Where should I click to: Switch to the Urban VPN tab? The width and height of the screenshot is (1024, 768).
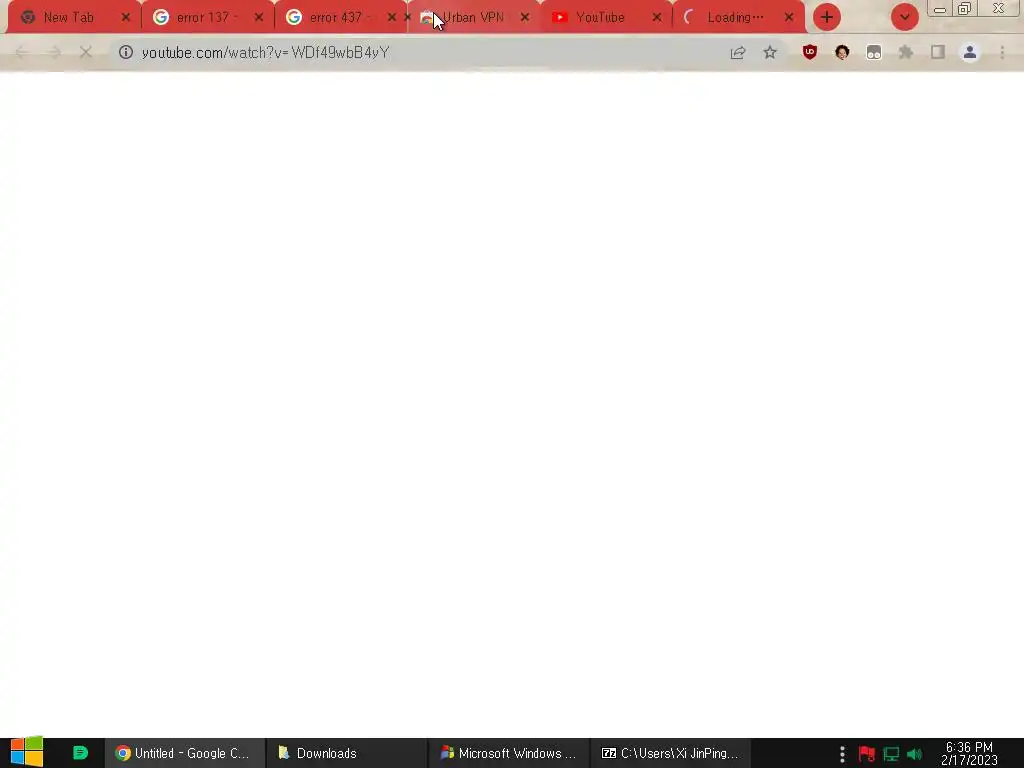click(x=473, y=18)
